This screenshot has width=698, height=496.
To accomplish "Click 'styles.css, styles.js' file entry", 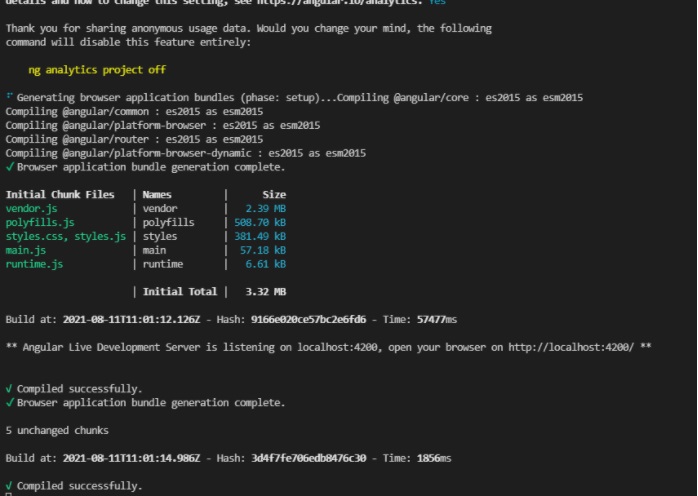I will coord(66,236).
